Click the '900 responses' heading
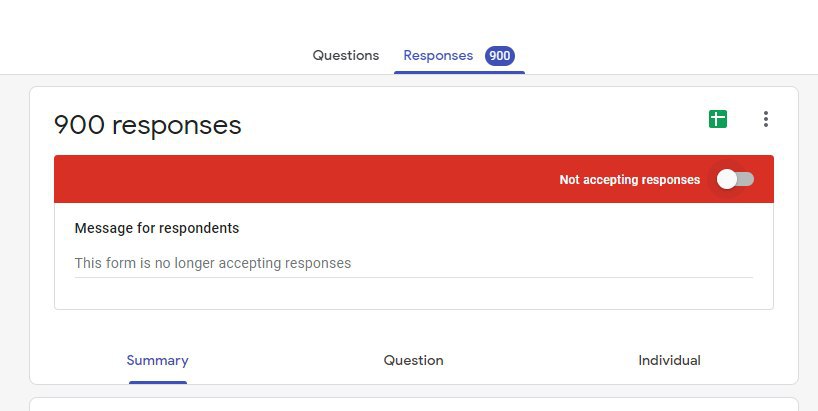818x411 pixels. (x=148, y=125)
